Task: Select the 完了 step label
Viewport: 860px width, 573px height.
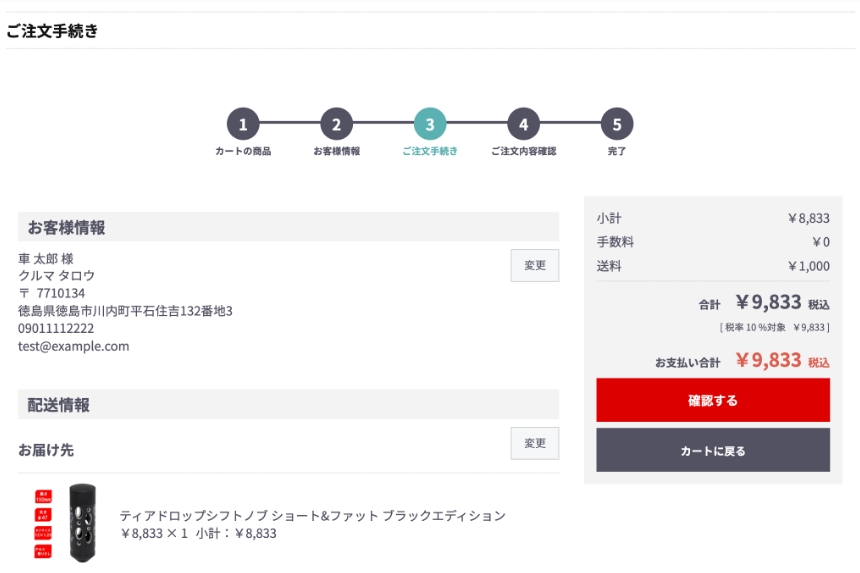Action: tap(617, 151)
